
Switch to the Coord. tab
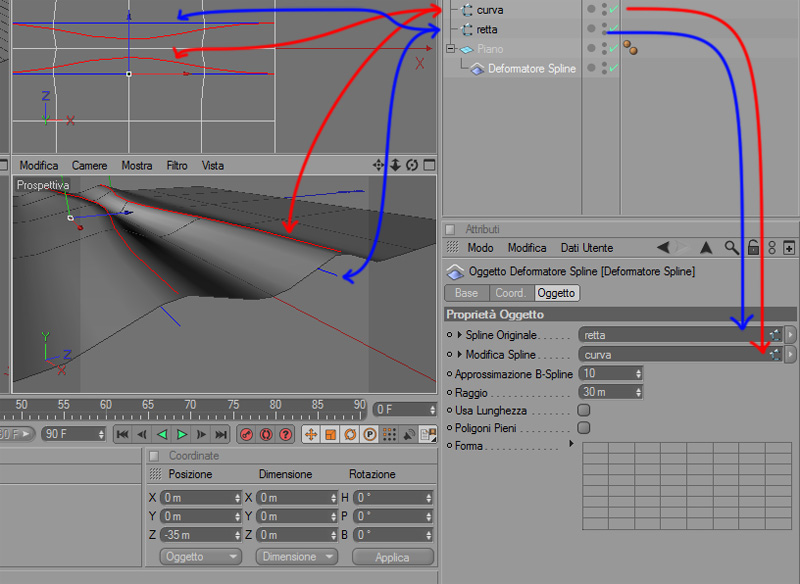point(511,293)
